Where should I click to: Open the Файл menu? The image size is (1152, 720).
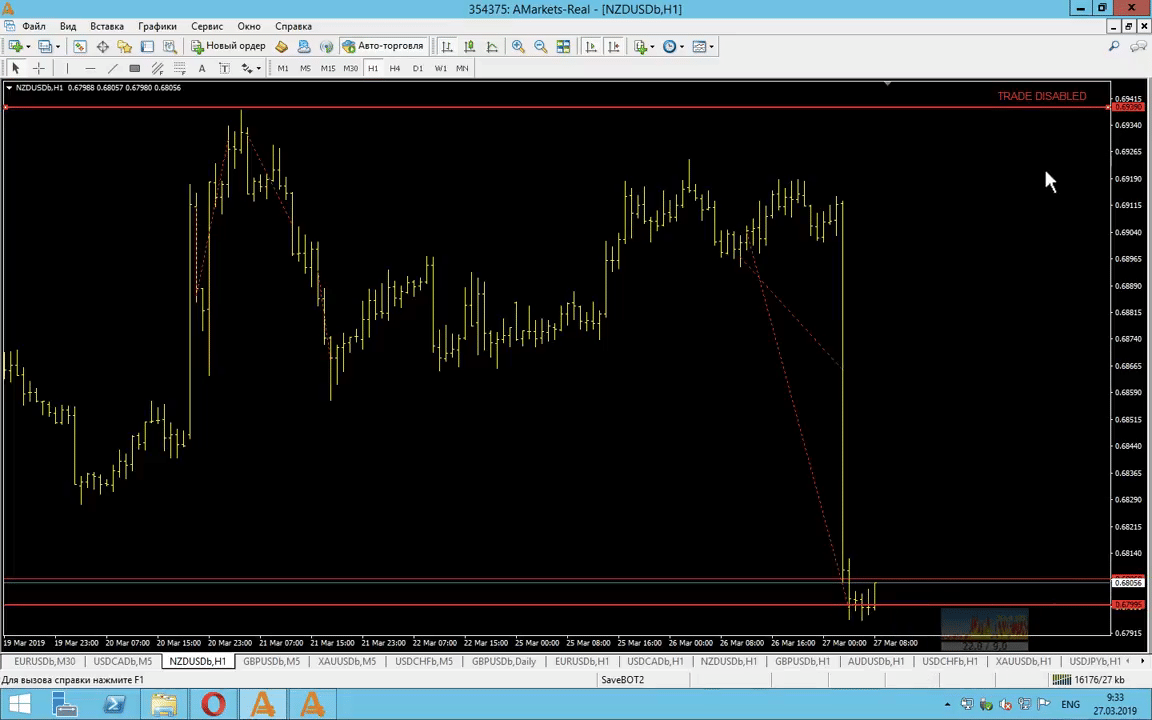34,26
